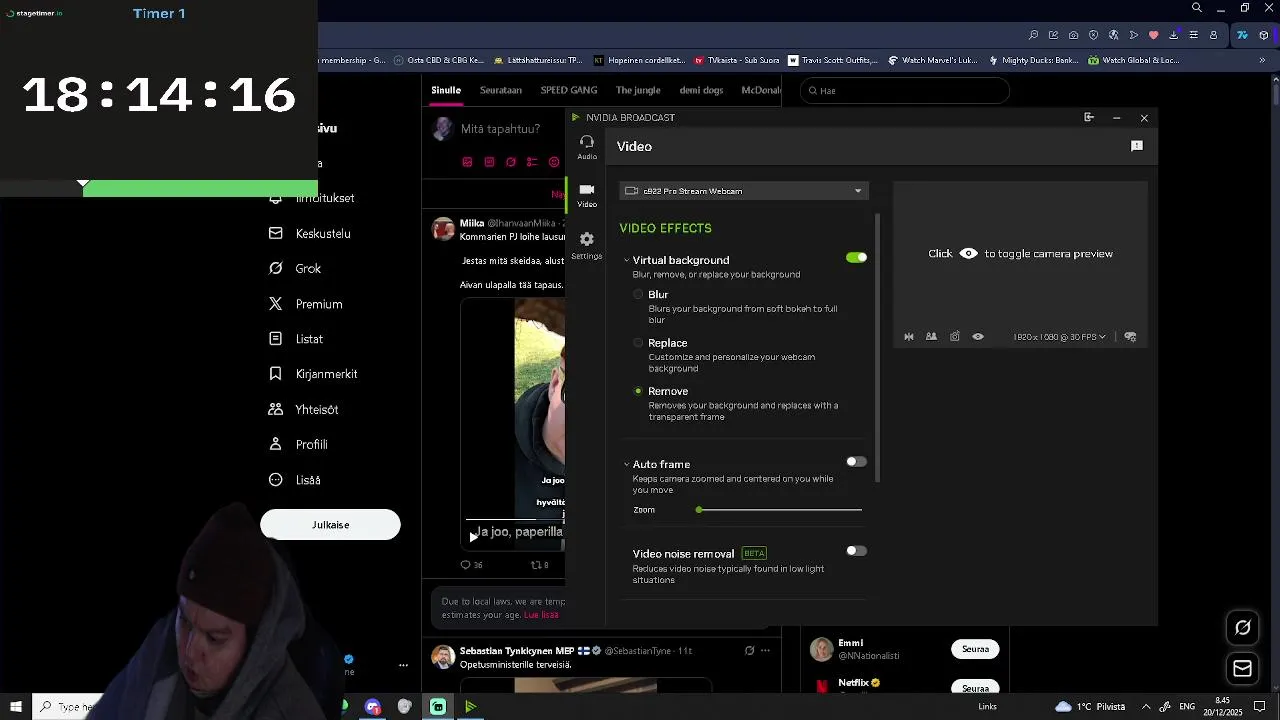Open Lisää more menu in X sidebar
1280x720 pixels.
click(295, 480)
